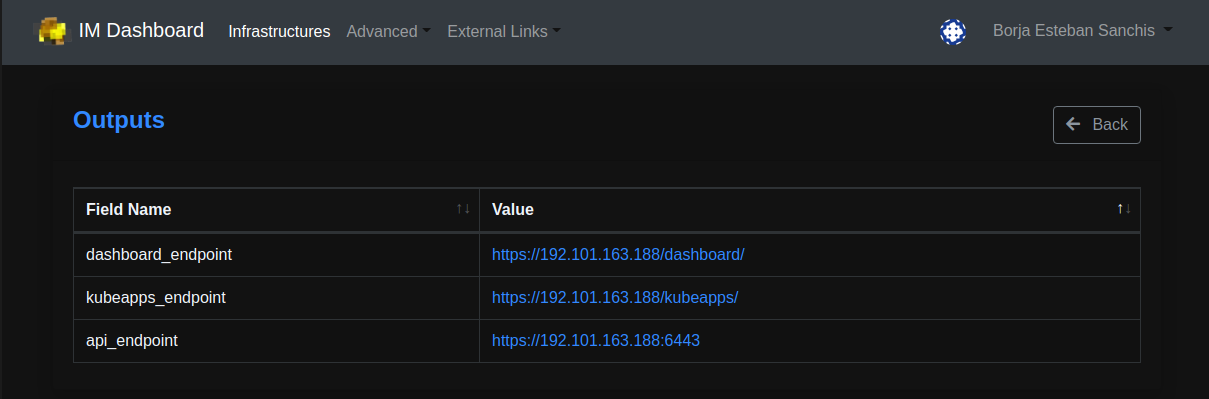Click the IM Dashboard logo icon
This screenshot has height=399, width=1209.
[52, 31]
